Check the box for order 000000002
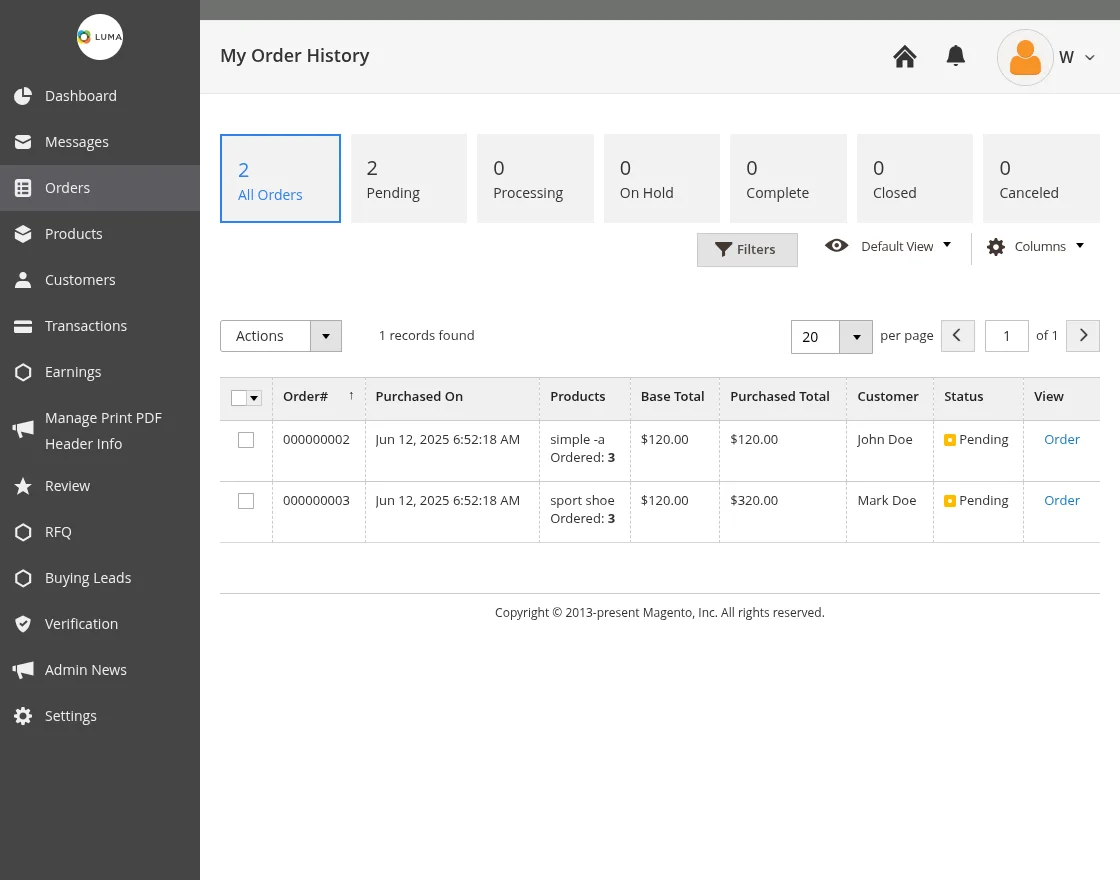This screenshot has height=880, width=1120. click(246, 440)
